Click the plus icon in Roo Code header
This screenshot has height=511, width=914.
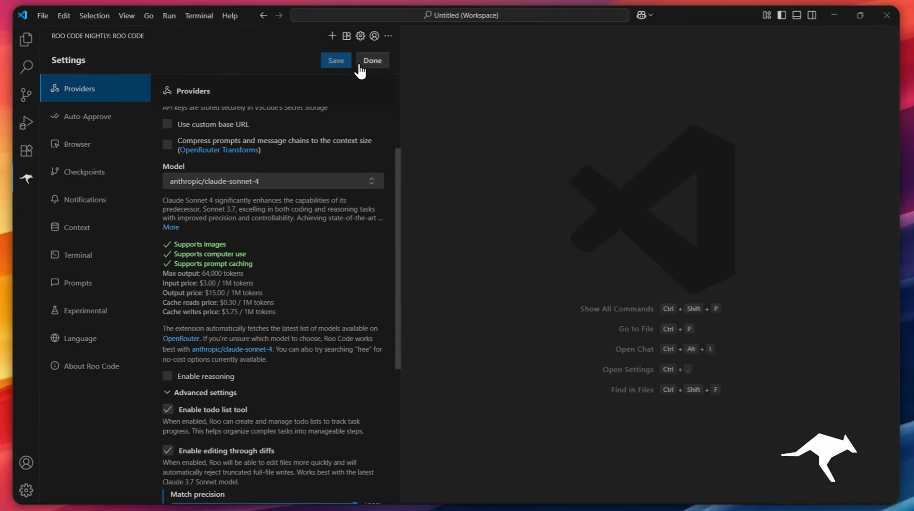333,36
